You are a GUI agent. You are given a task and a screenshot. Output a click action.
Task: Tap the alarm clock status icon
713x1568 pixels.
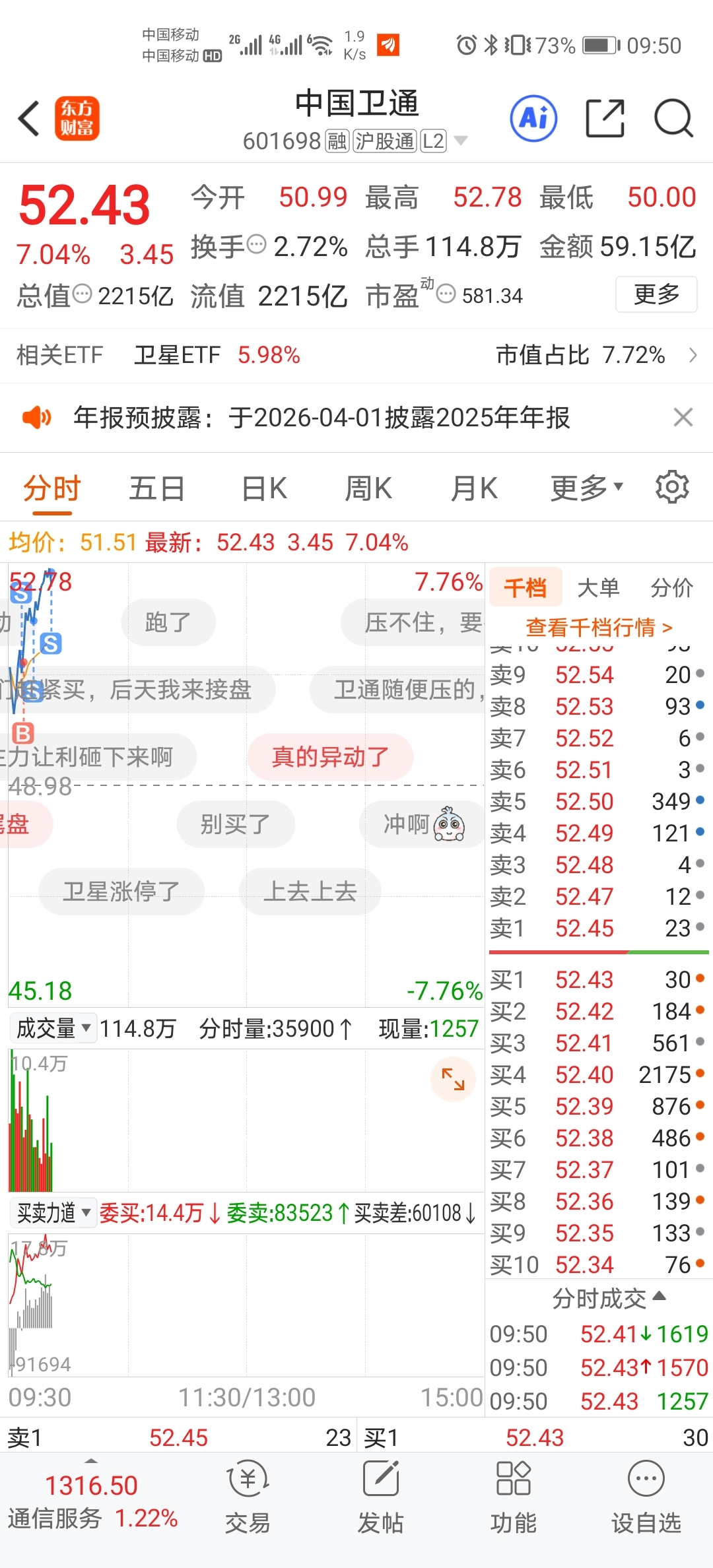(x=466, y=45)
